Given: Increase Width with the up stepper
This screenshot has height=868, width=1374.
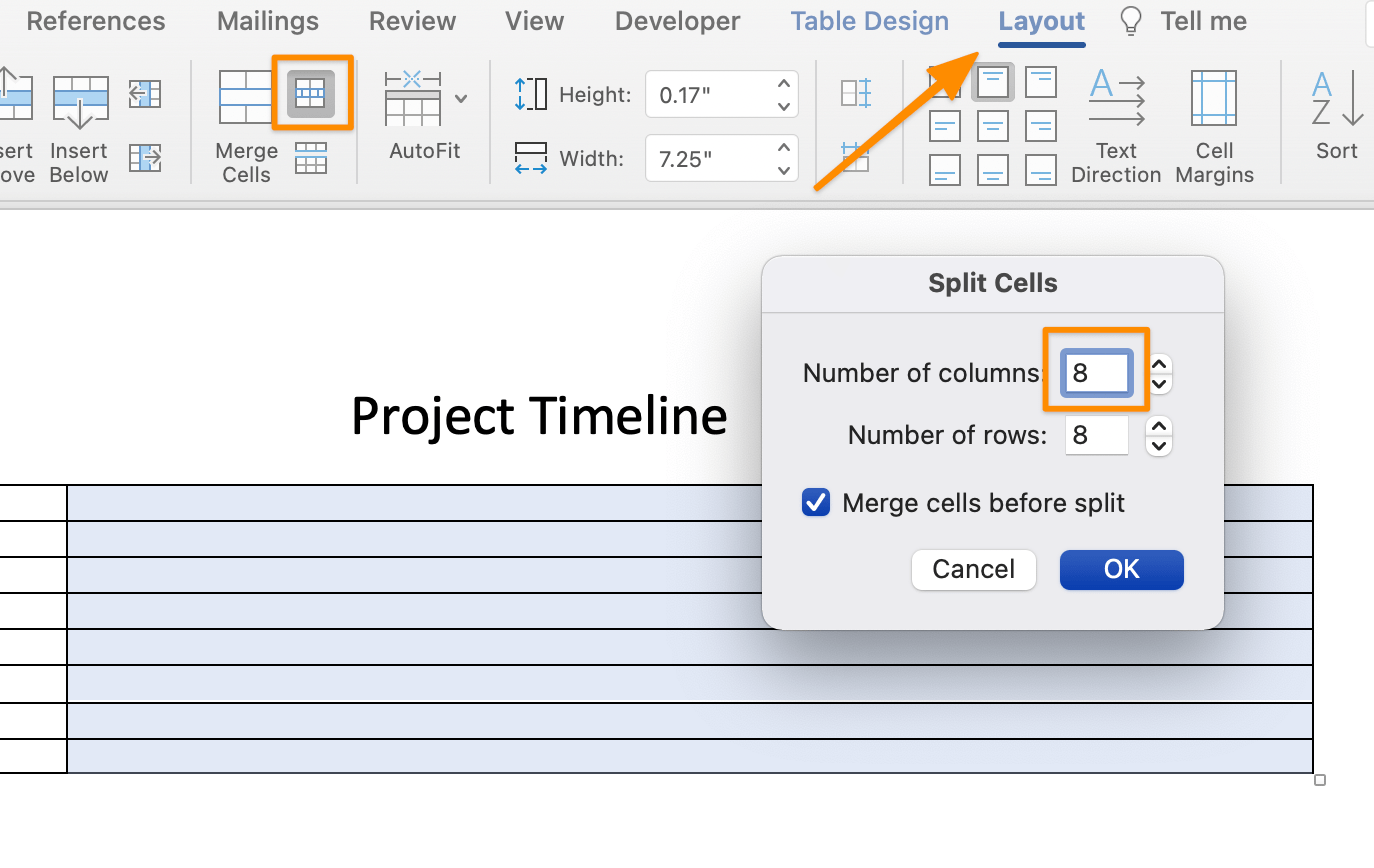Looking at the screenshot, I should [x=784, y=148].
